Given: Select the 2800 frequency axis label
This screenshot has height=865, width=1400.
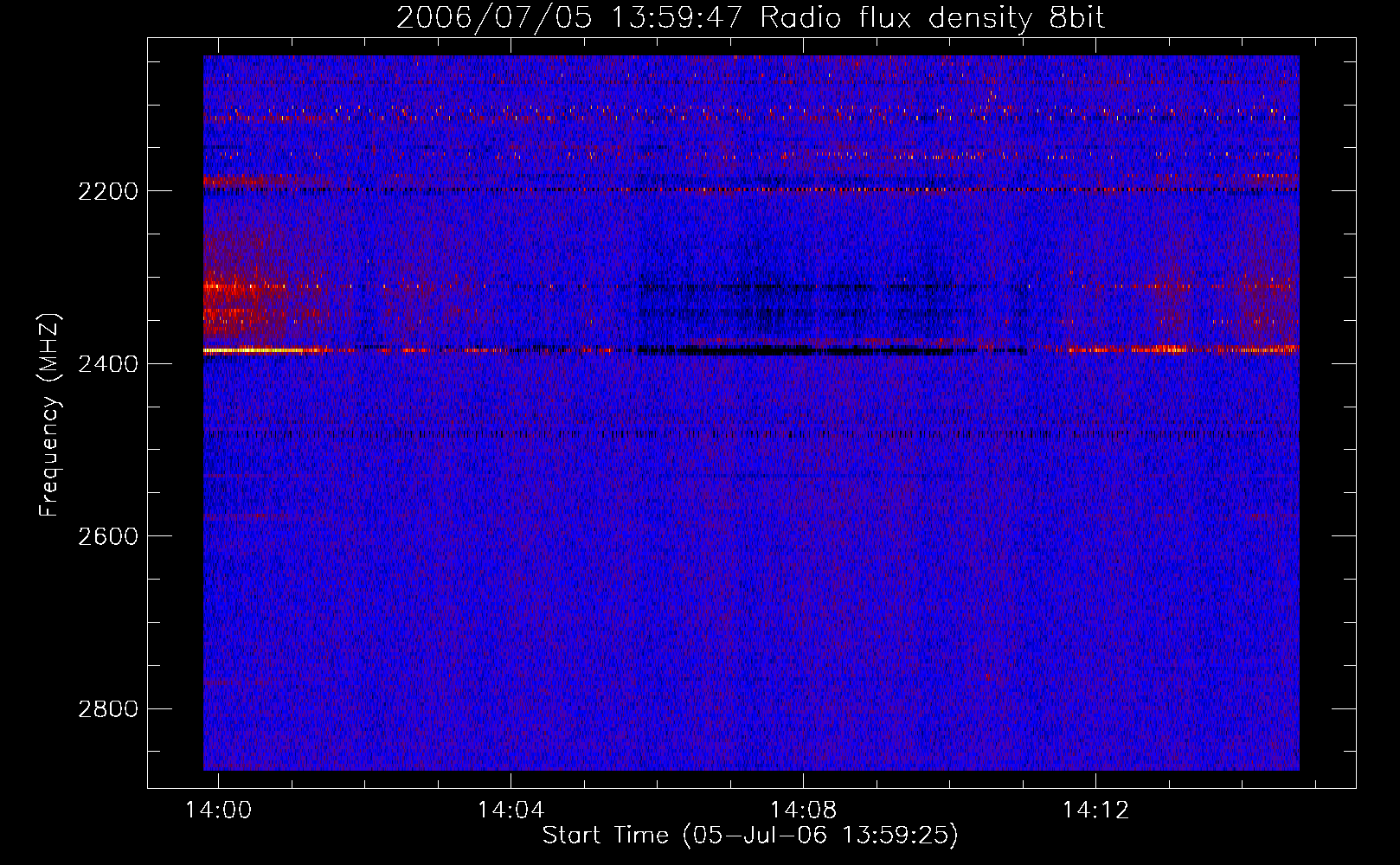Looking at the screenshot, I should pyautogui.click(x=108, y=709).
